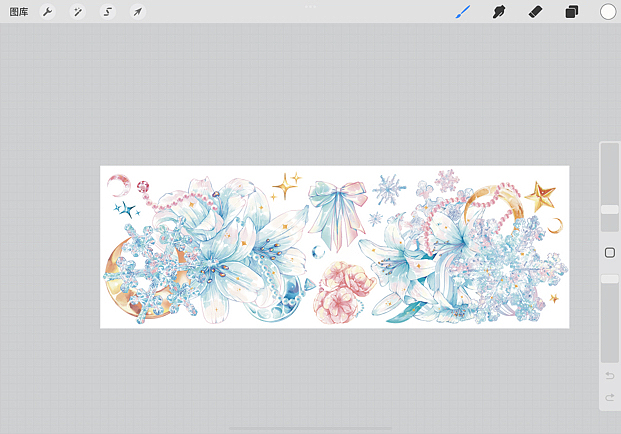Click the brush size slider handle
This screenshot has width=621, height=434.
tap(610, 209)
